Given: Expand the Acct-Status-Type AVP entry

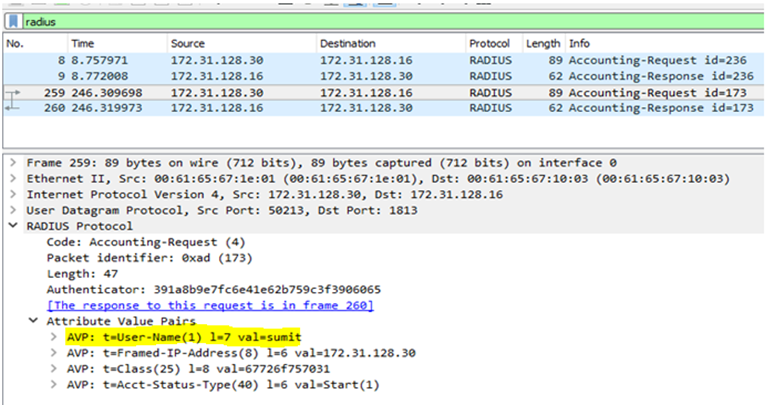Looking at the screenshot, I should click(55, 385).
